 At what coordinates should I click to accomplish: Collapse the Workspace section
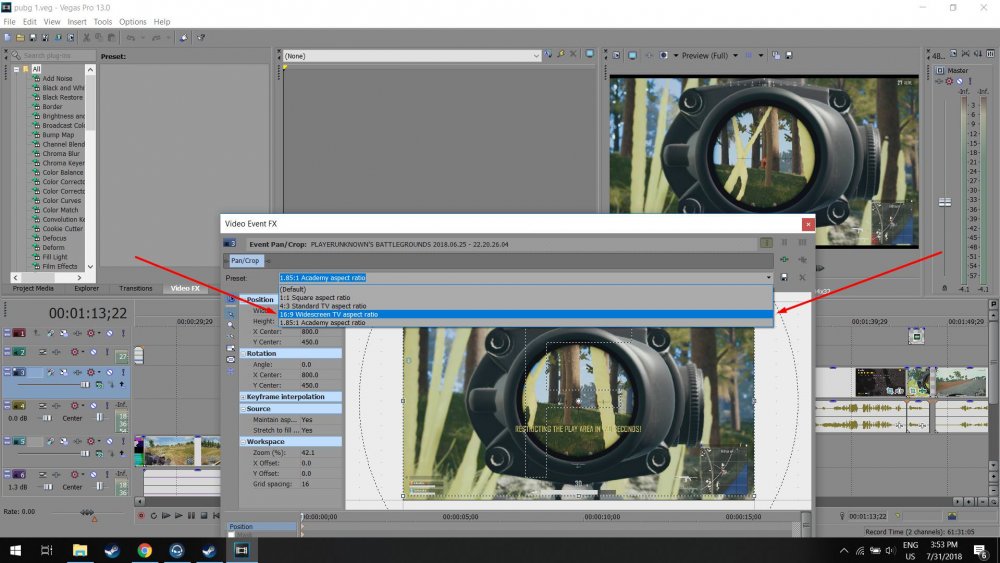click(243, 441)
